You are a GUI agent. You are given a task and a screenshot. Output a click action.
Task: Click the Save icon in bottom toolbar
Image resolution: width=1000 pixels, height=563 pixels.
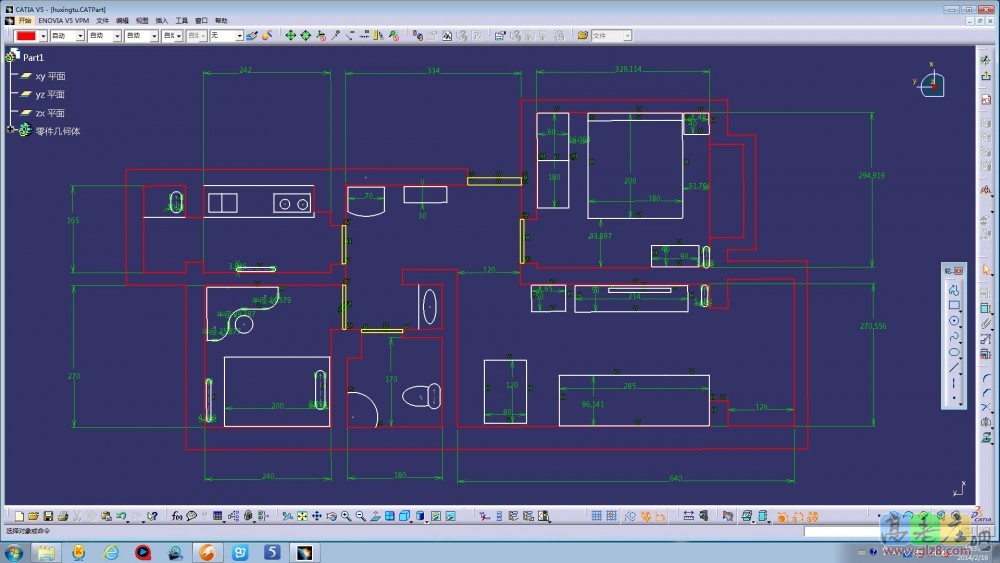(48, 516)
